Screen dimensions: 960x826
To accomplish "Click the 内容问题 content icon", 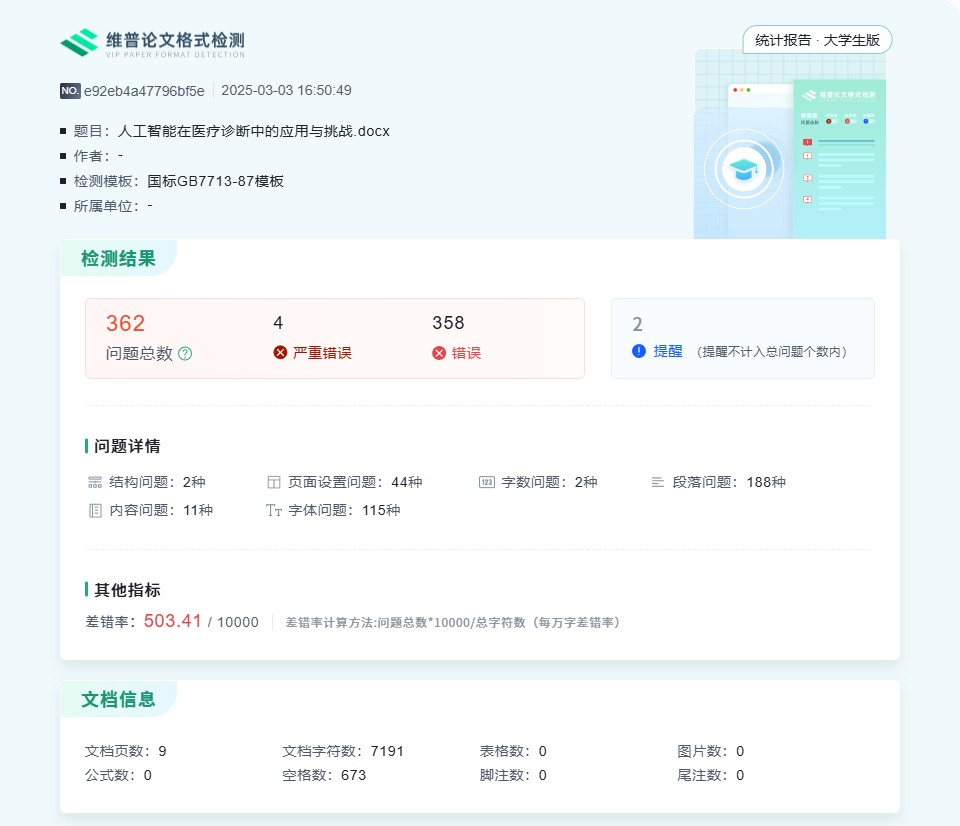I will (95, 510).
